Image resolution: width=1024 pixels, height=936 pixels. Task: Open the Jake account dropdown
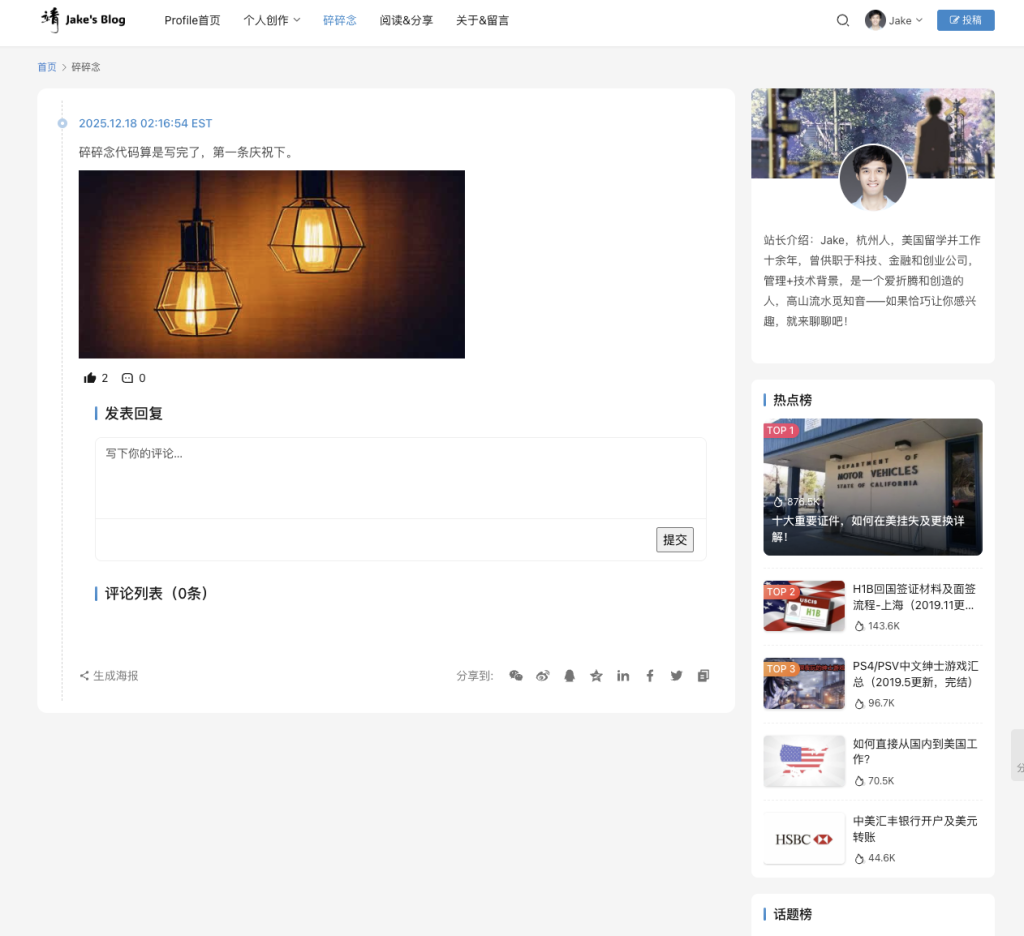pos(893,20)
